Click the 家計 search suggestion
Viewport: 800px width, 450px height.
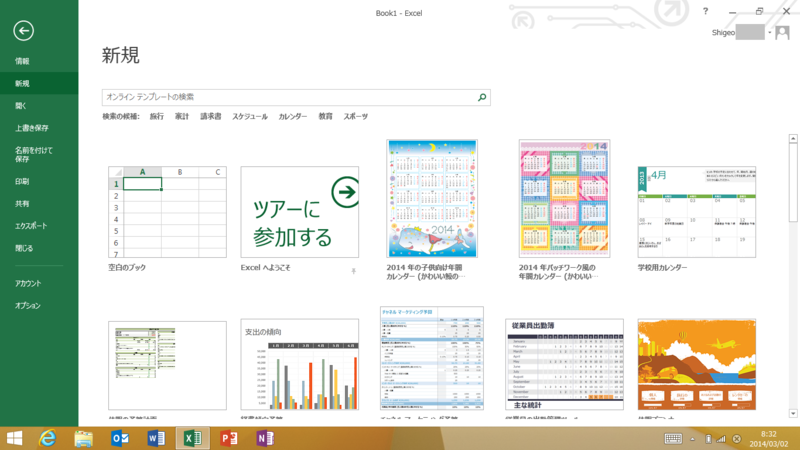click(x=182, y=116)
